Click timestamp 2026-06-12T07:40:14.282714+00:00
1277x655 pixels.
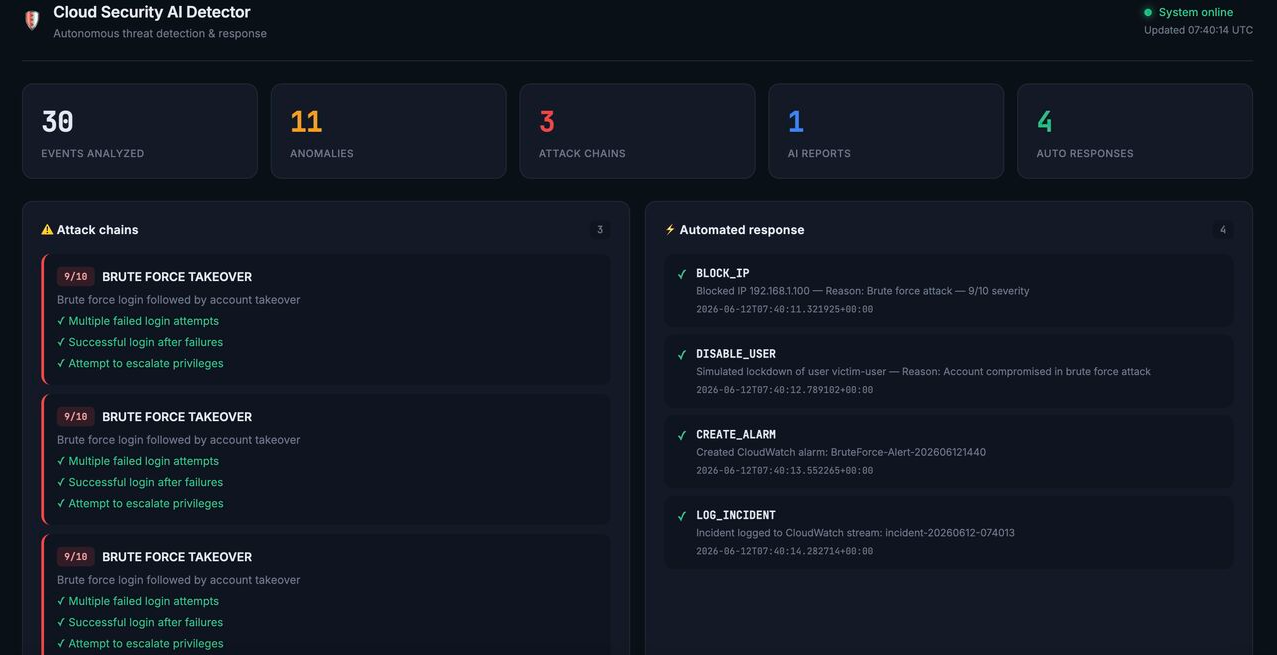(785, 552)
